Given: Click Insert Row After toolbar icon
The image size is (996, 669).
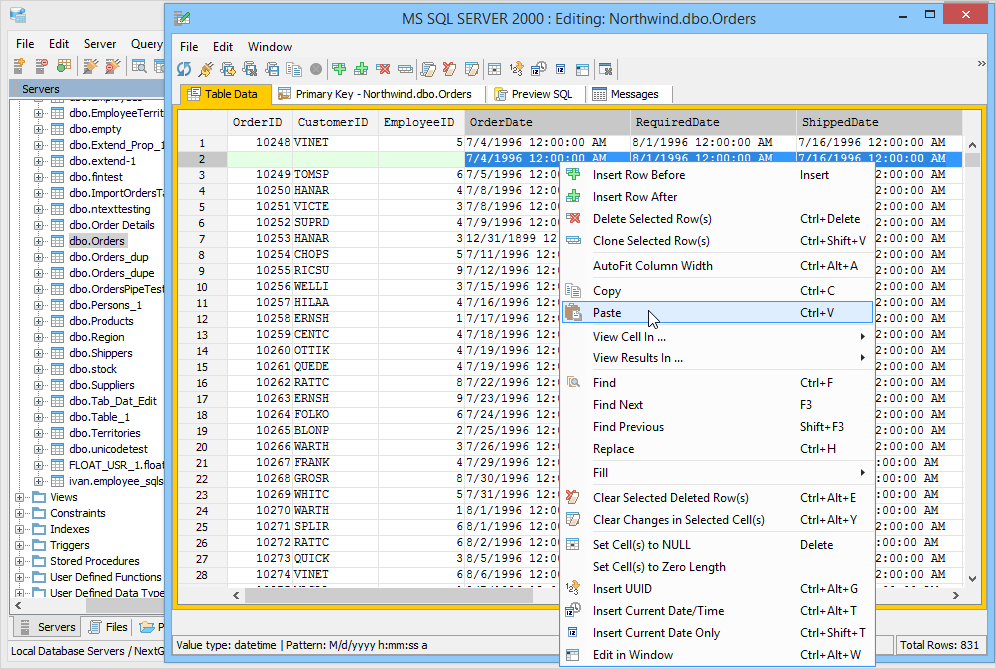Looking at the screenshot, I should pyautogui.click(x=361, y=69).
